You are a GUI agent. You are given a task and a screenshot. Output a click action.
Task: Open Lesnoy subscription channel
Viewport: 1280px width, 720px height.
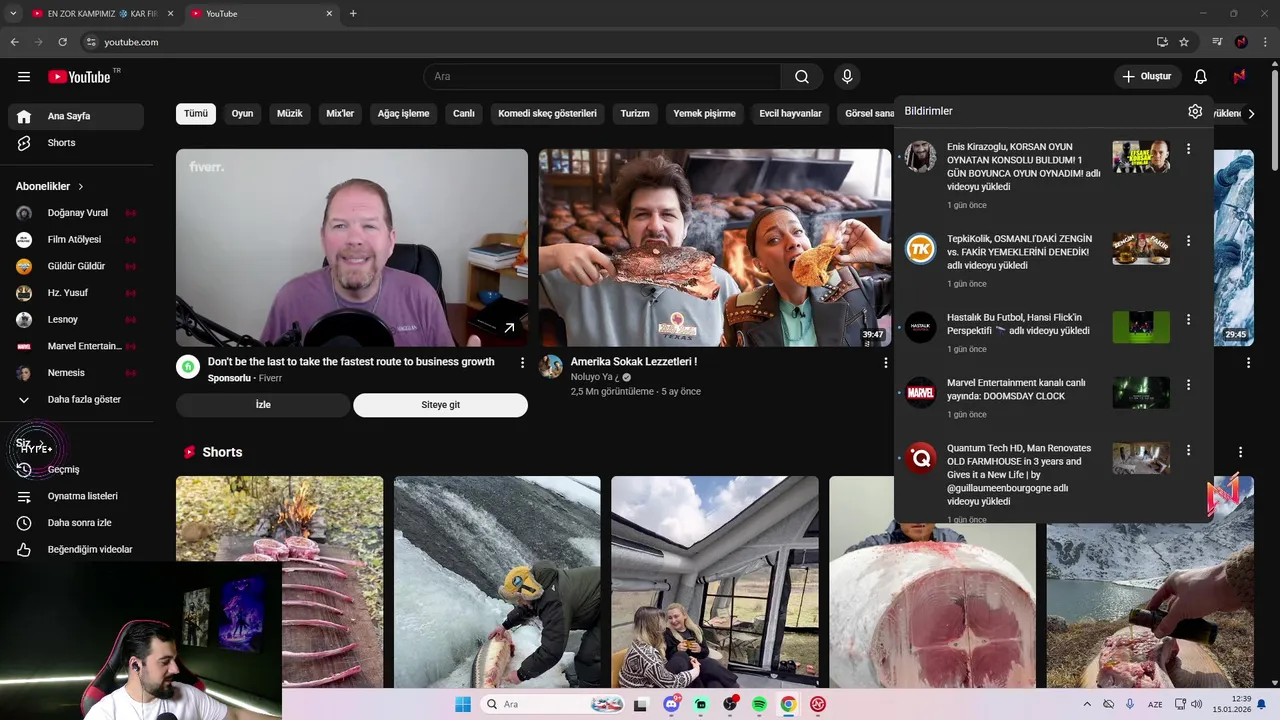pos(76,320)
